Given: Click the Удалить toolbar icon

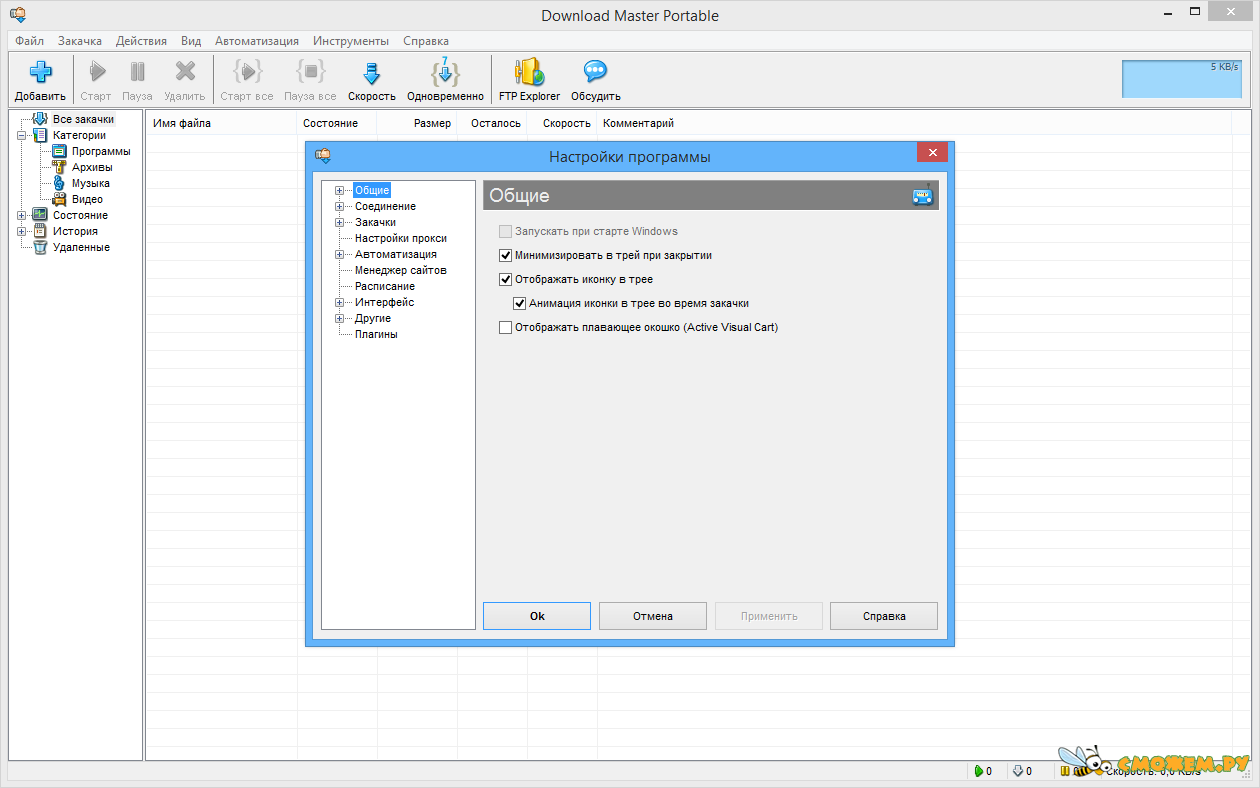Looking at the screenshot, I should [185, 72].
